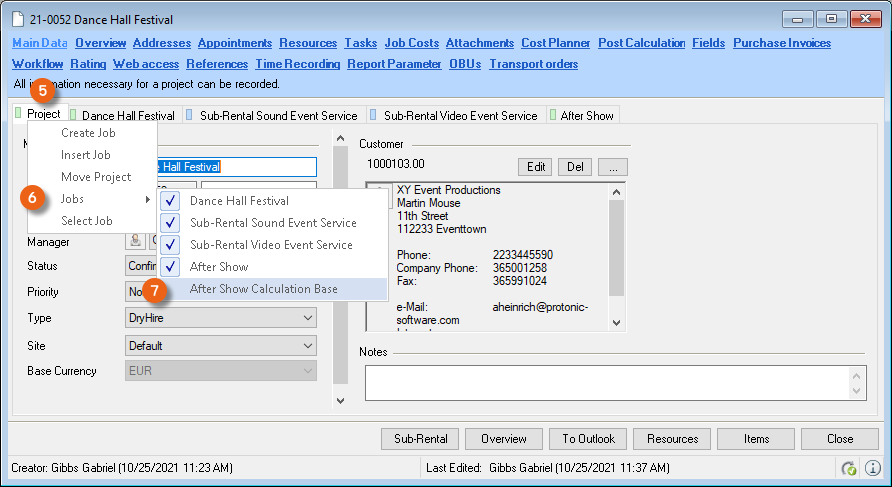The image size is (892, 487).
Task: Switch to Sub-Rental Video Event Service tab
Action: [459, 116]
